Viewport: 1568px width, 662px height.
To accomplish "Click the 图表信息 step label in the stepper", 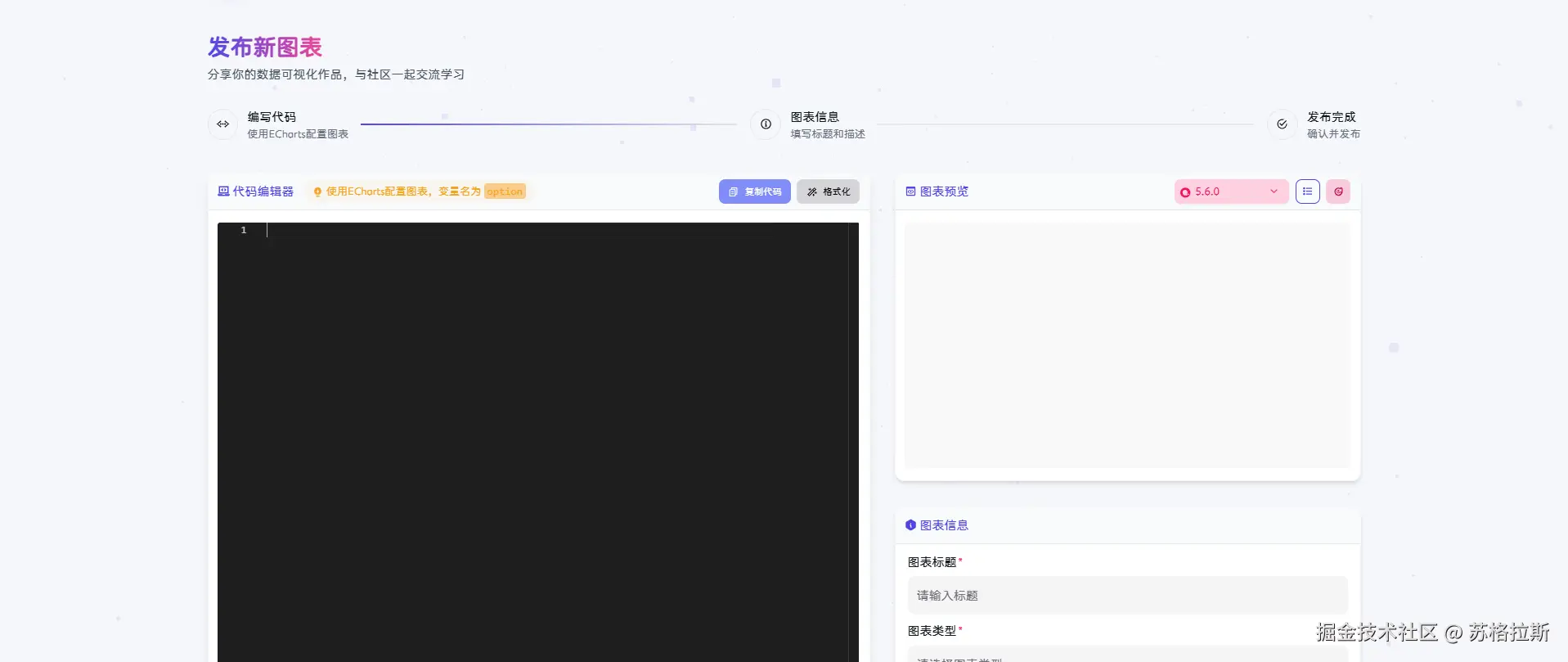I will [815, 117].
